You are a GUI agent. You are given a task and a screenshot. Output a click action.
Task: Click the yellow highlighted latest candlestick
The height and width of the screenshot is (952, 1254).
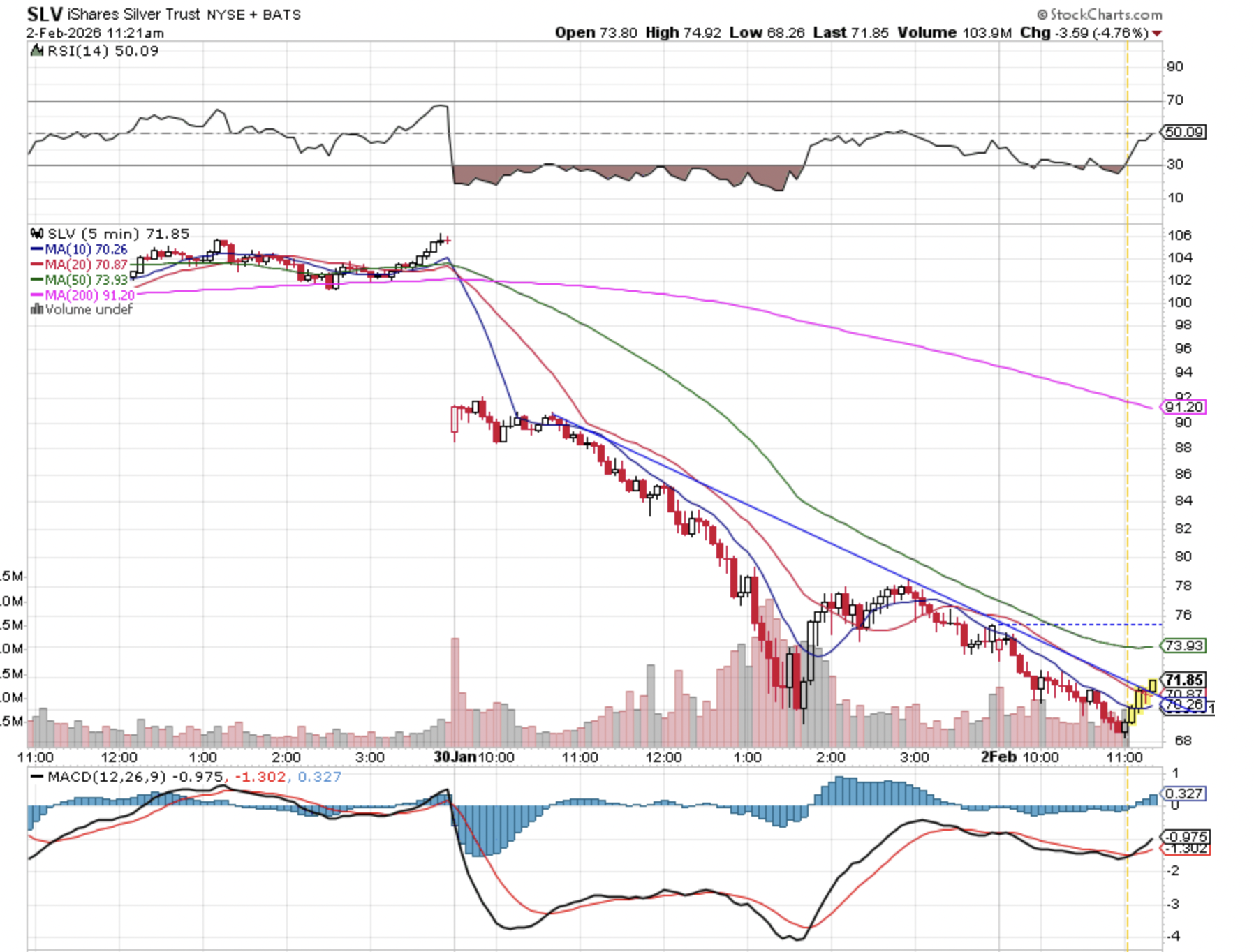coord(1151,686)
